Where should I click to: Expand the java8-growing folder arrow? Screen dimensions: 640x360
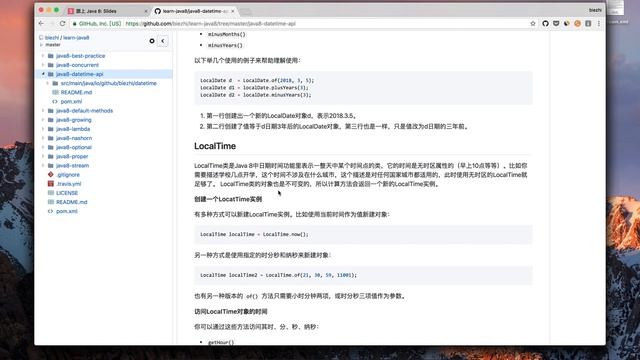43,120
